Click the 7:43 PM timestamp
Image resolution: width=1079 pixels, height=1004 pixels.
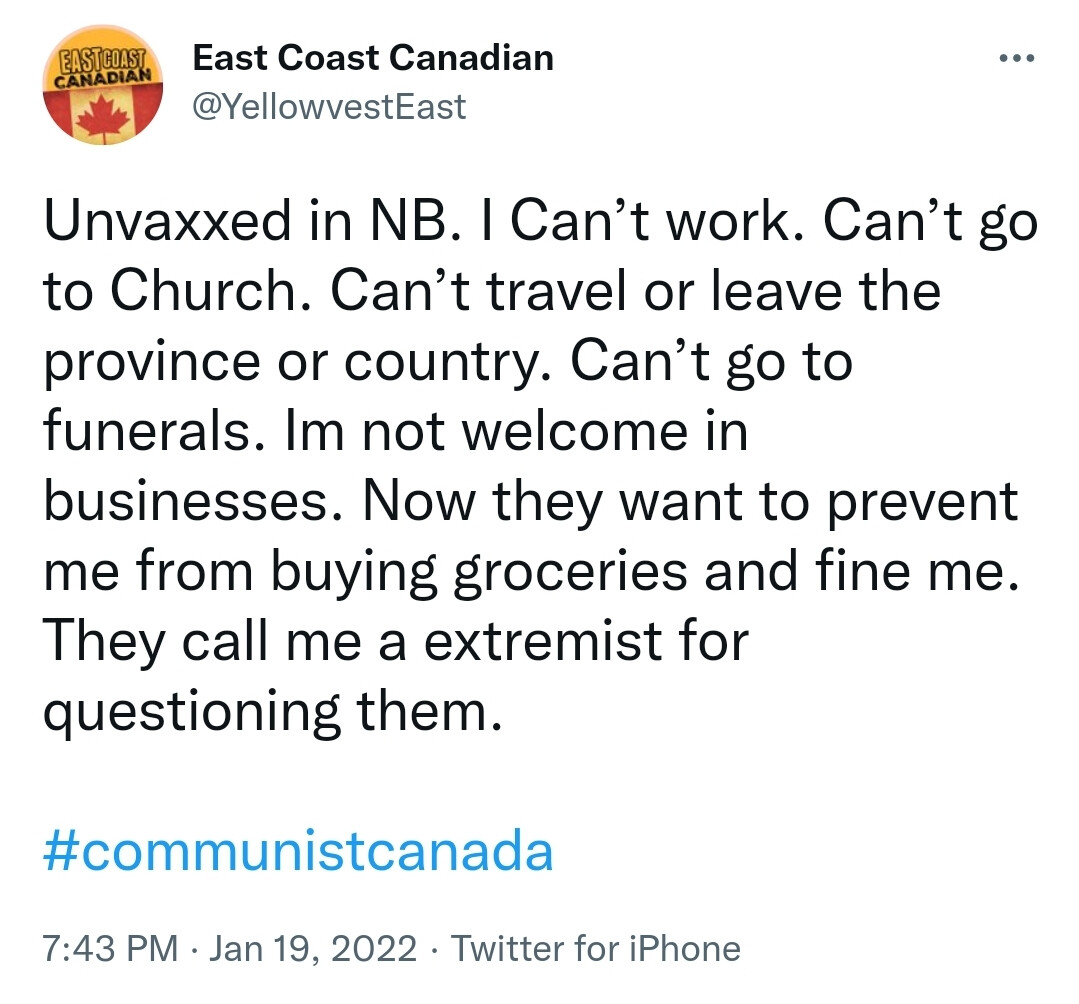(110, 948)
